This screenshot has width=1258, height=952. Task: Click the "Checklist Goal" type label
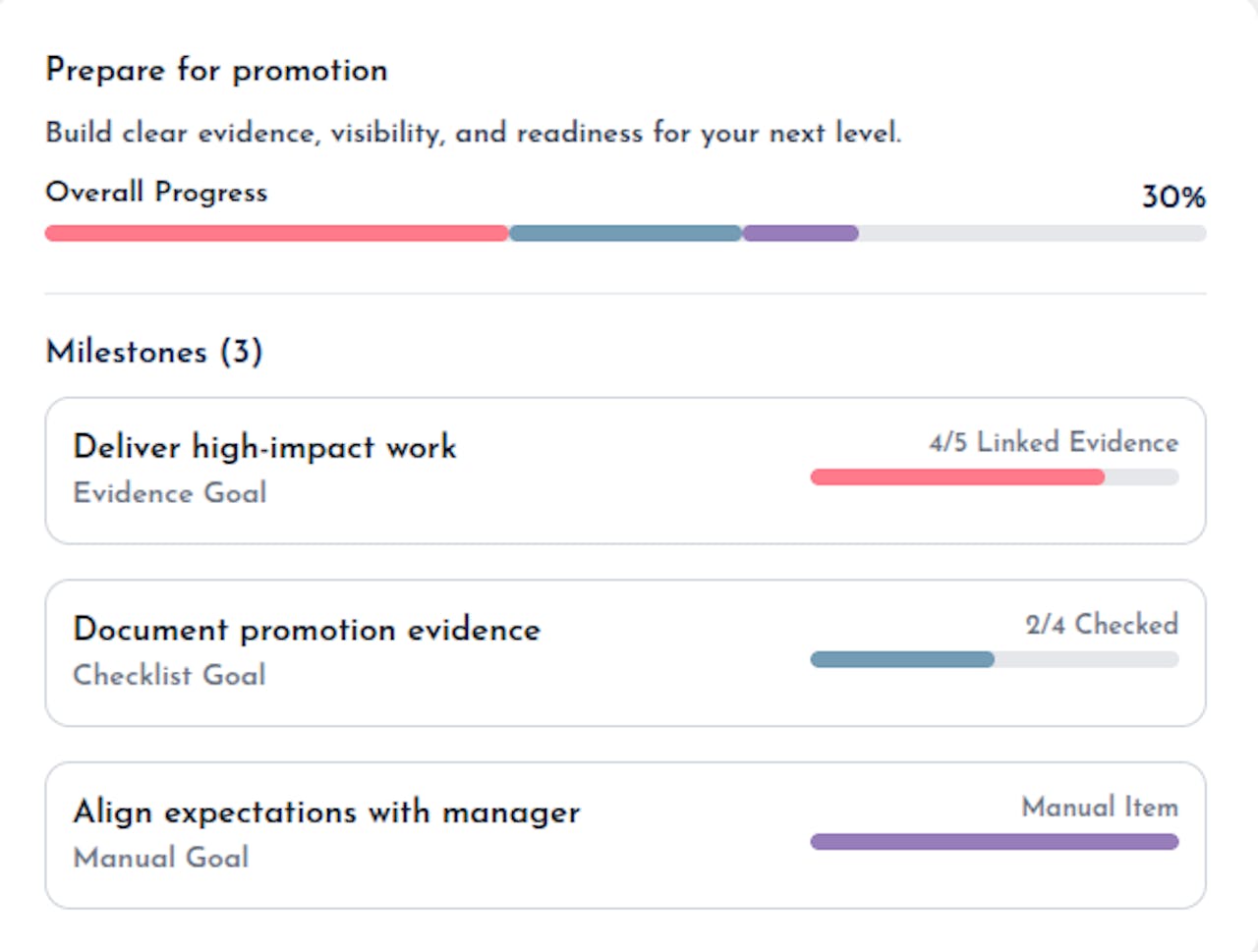coord(170,675)
